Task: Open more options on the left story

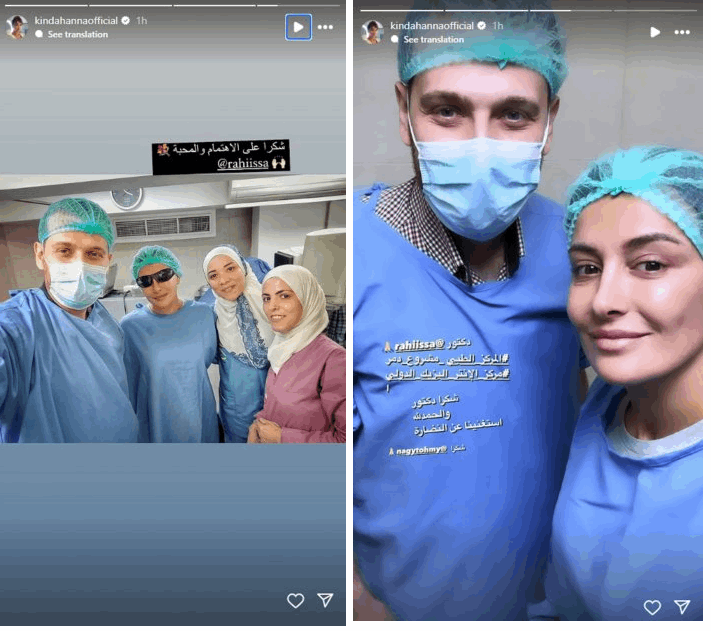Action: pos(325,27)
